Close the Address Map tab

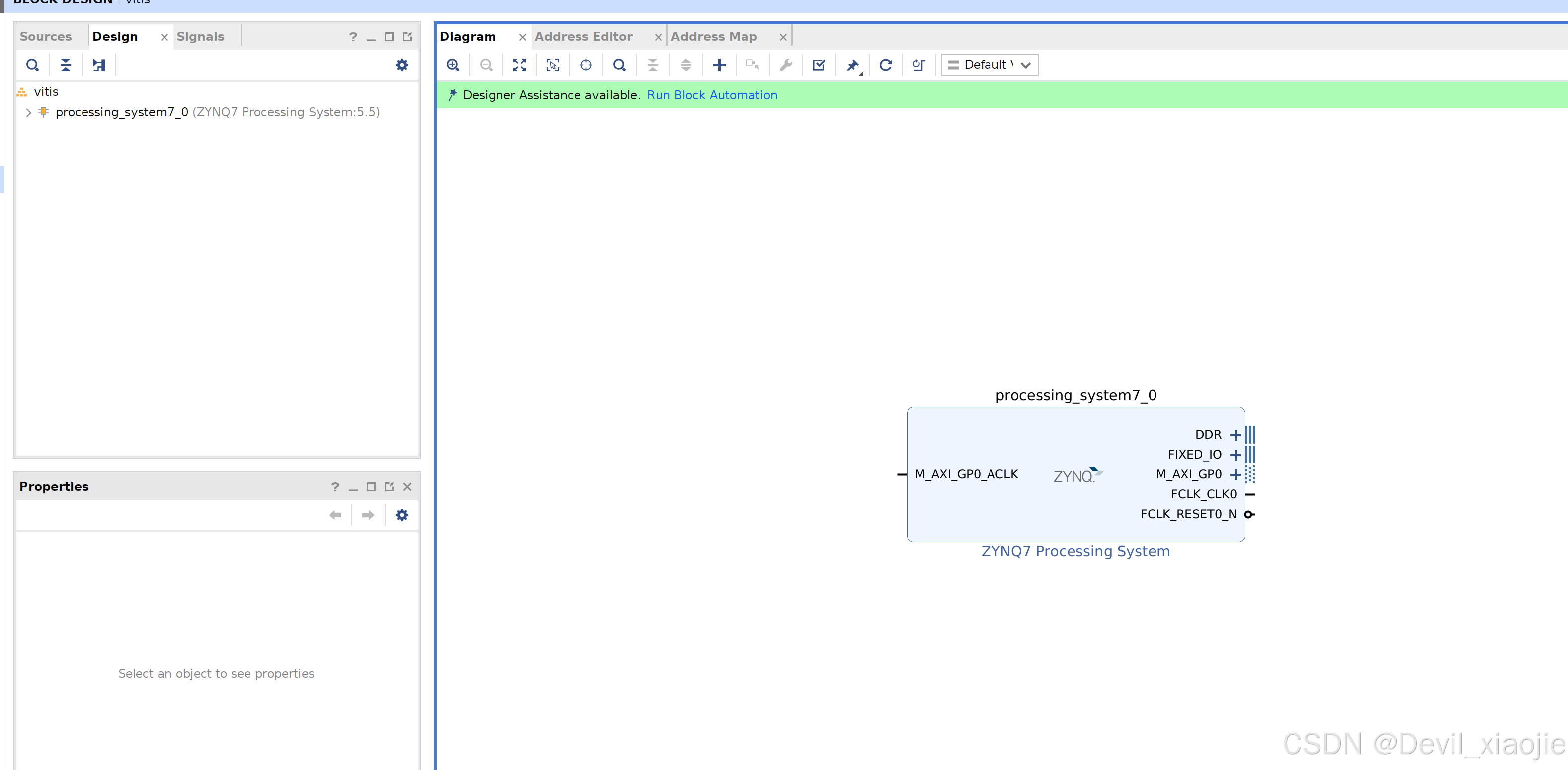point(783,37)
